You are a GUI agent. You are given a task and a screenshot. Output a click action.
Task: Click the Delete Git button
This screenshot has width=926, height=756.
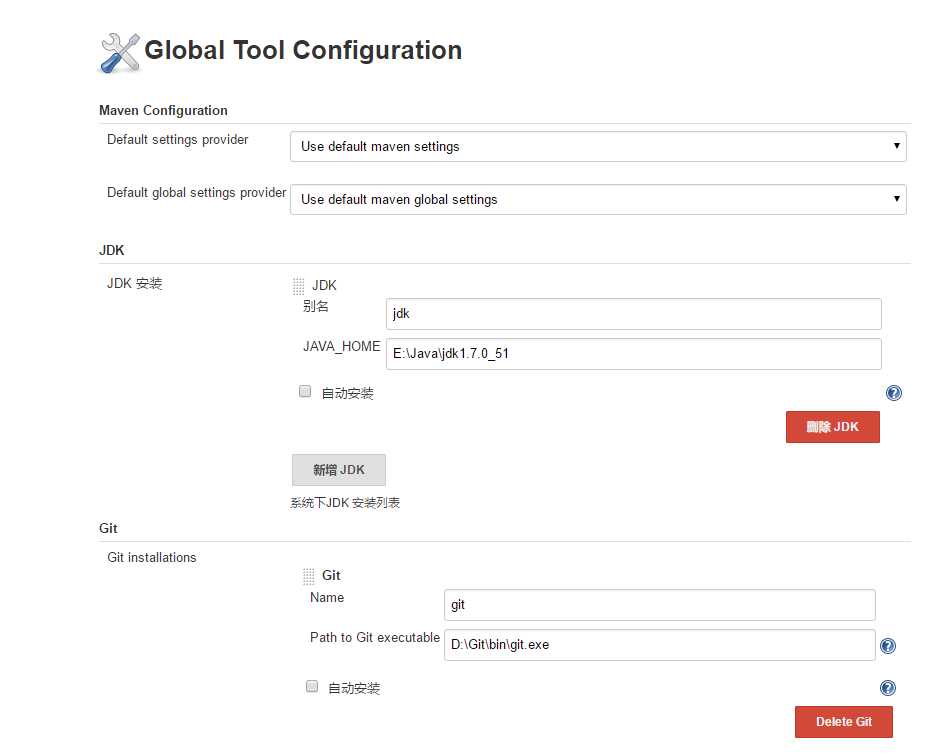click(844, 722)
